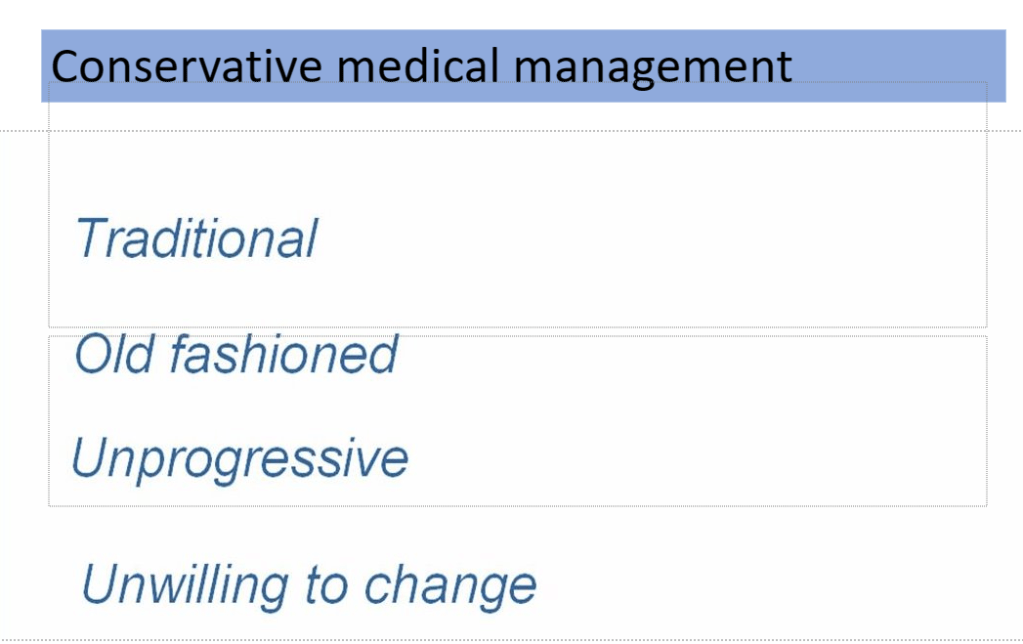Select the "Traditional" text line
Screen dimensions: 1023x644
click(197, 239)
